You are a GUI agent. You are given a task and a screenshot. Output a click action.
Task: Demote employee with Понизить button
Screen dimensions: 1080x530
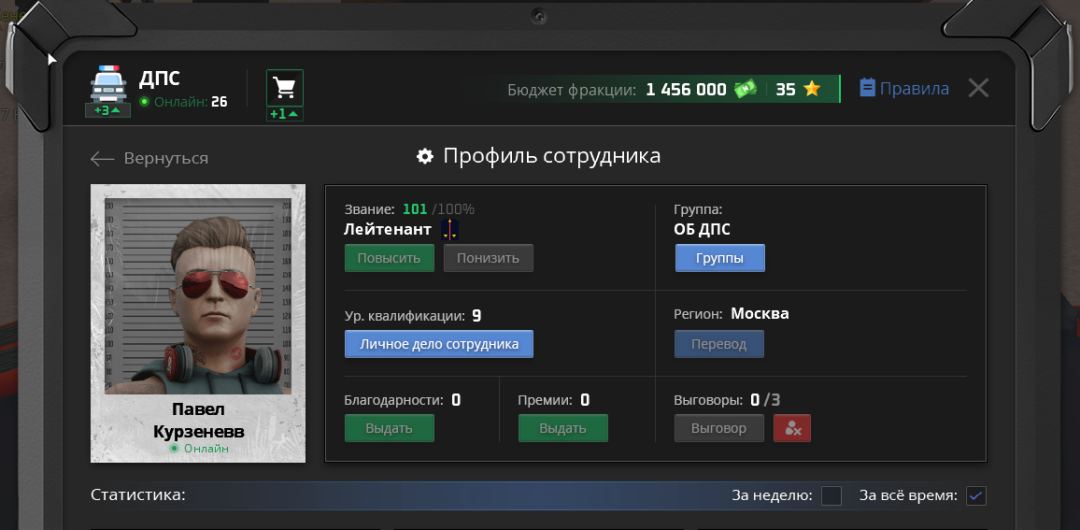click(488, 258)
